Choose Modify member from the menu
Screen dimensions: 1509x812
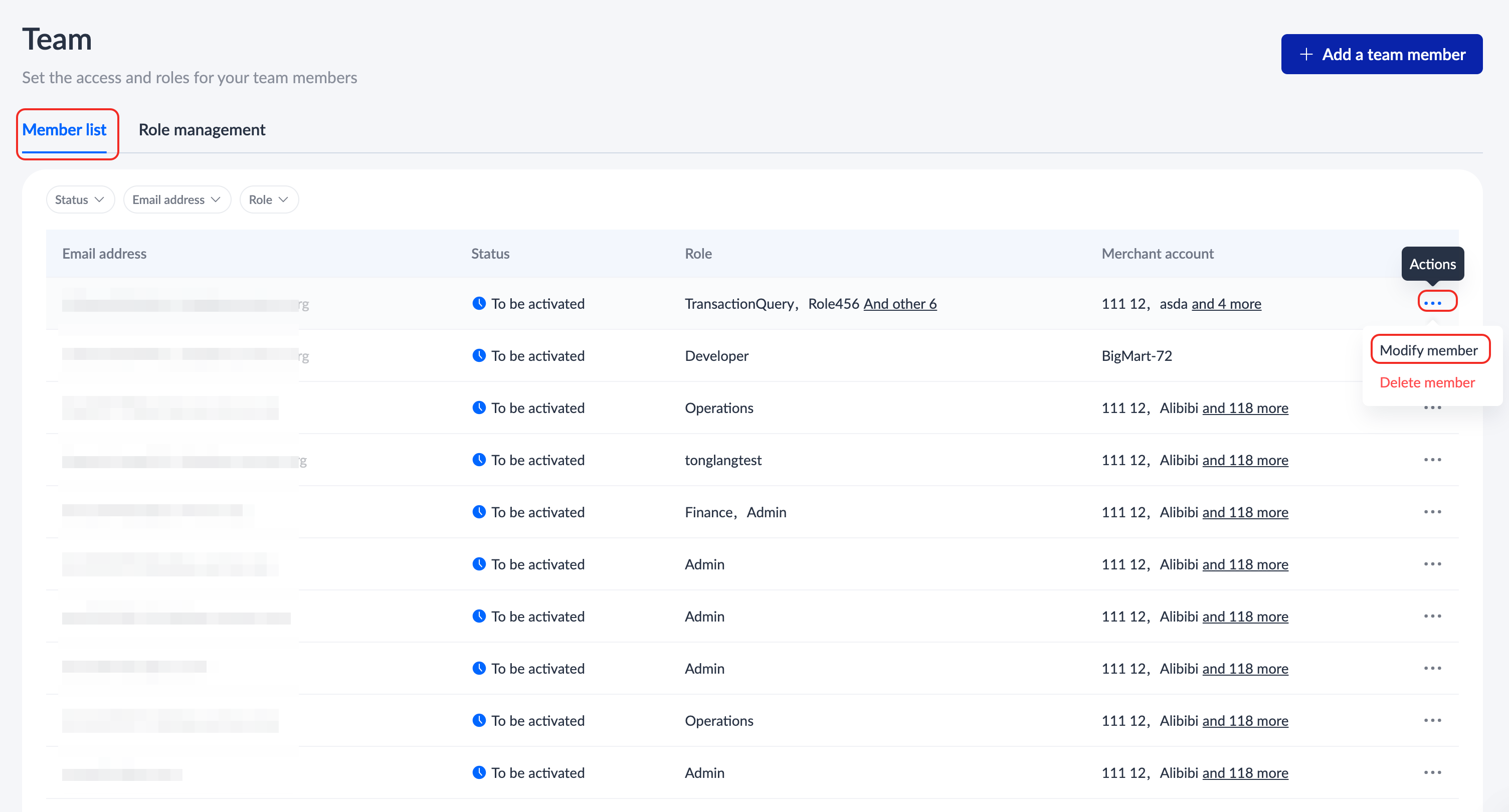[x=1428, y=350]
